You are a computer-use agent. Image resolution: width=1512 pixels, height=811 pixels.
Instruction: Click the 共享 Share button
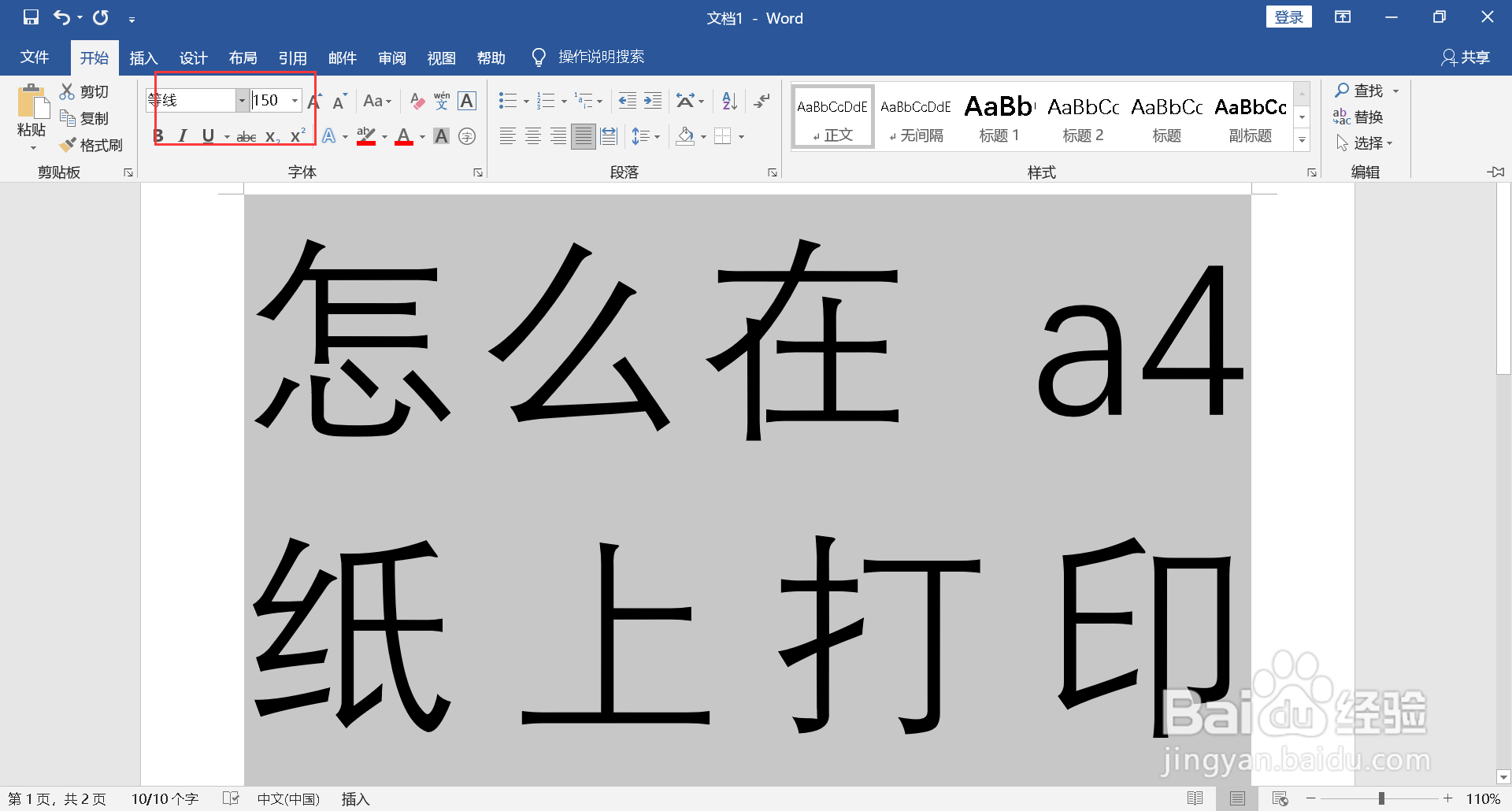coord(1466,57)
